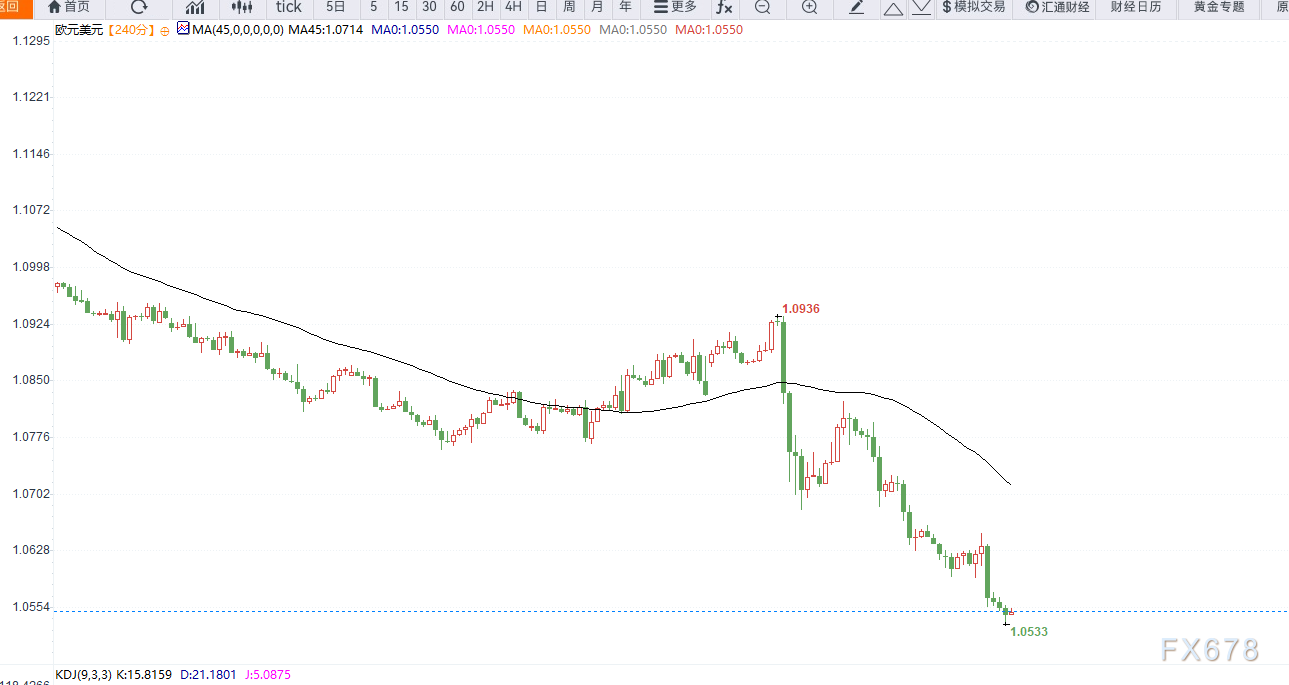The height and width of the screenshot is (685, 1289).
Task: Switch to the 5日 timeframe
Action: pos(335,7)
